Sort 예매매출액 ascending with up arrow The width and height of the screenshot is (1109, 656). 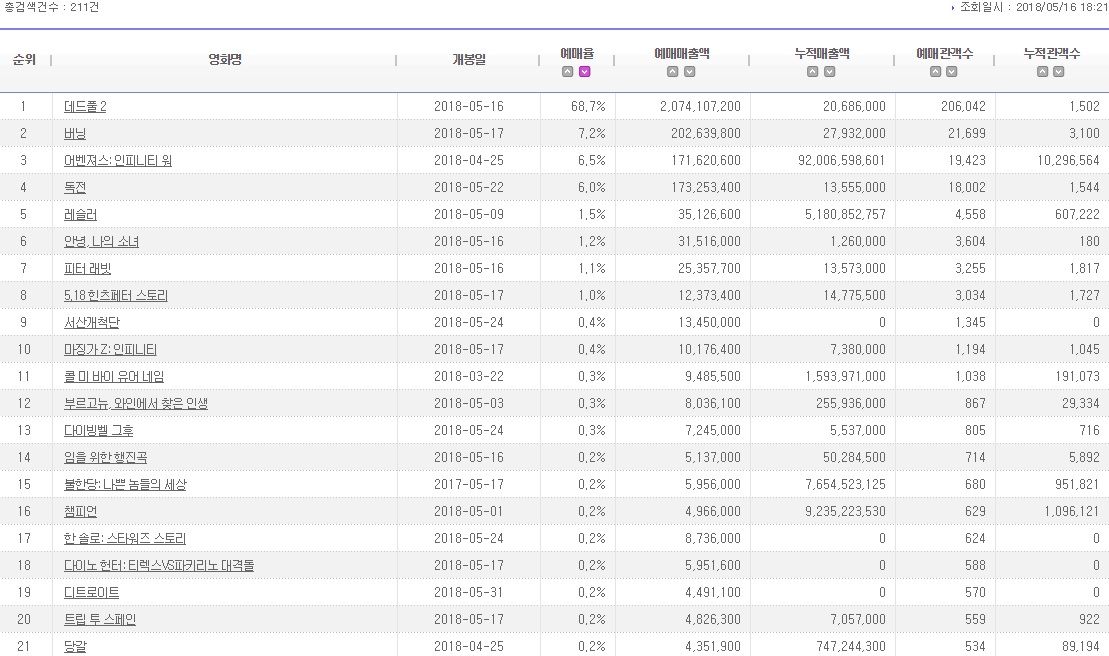point(673,72)
